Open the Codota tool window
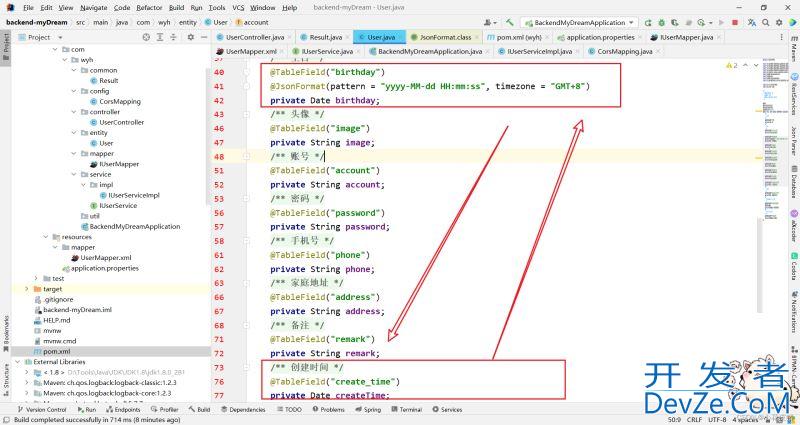The image size is (800, 425). pyautogui.click(x=794, y=266)
